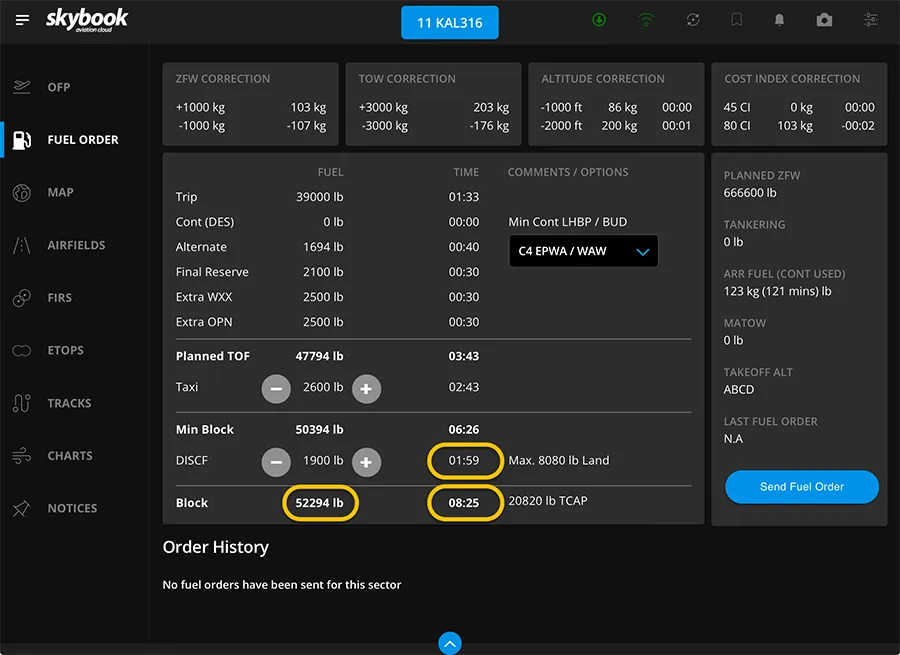
Task: Open the settings sliders icon
Action: coord(871,20)
